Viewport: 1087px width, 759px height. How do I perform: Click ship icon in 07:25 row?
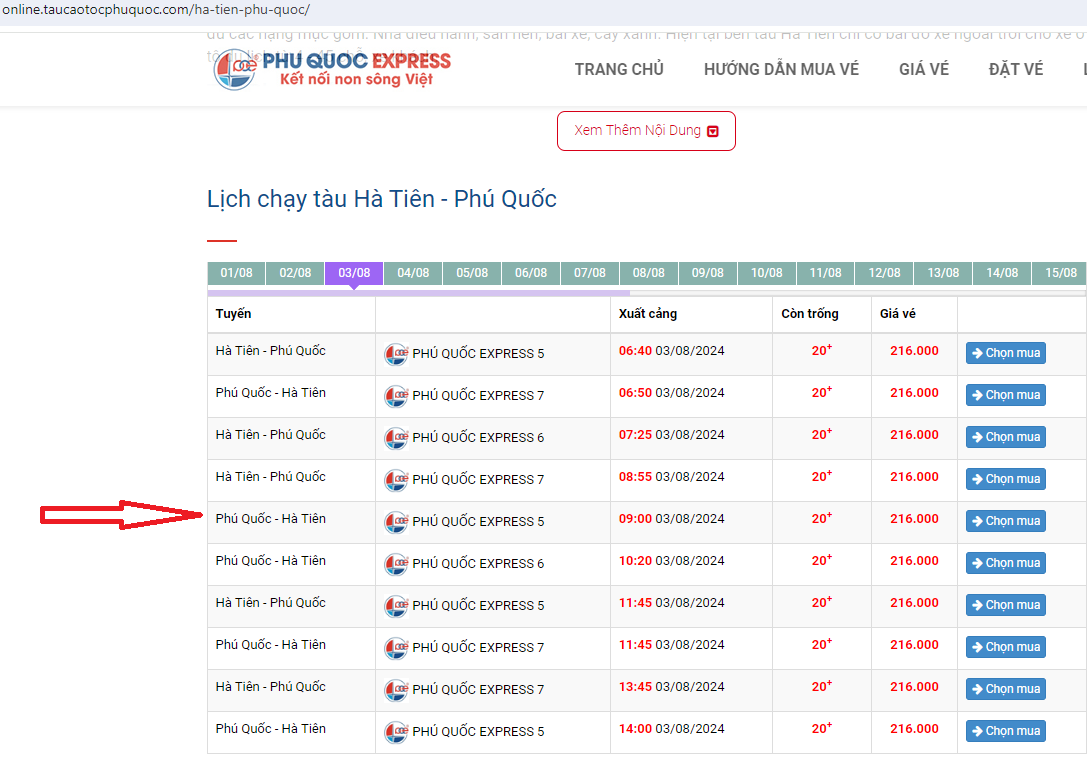pyautogui.click(x=397, y=438)
